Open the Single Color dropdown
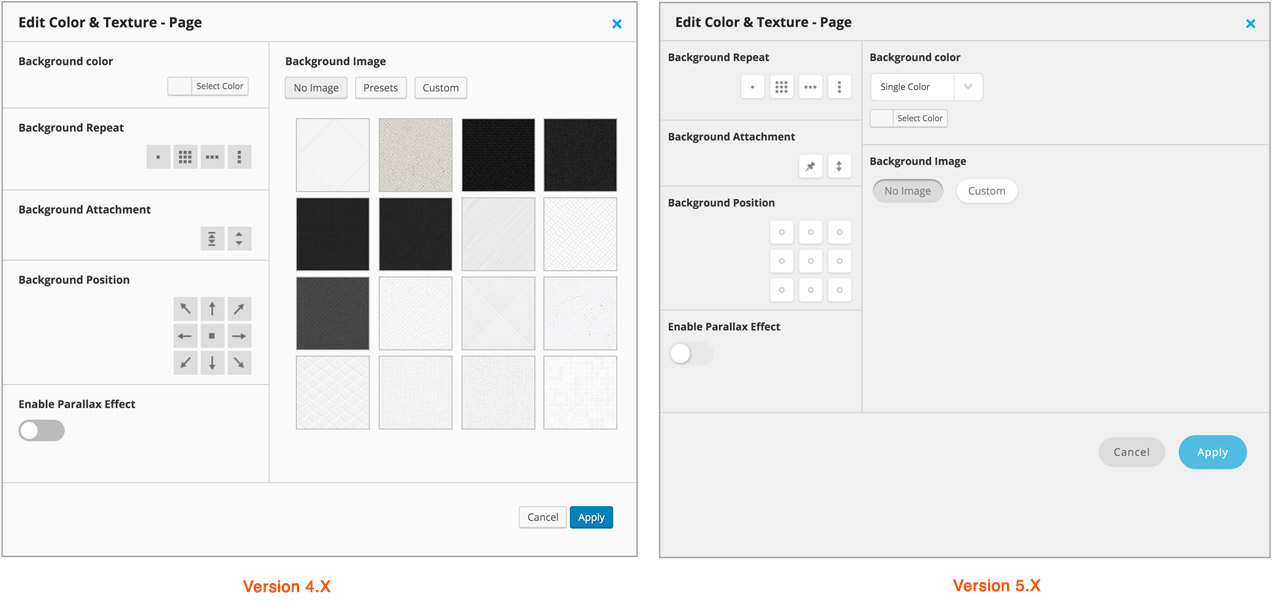 (x=926, y=87)
